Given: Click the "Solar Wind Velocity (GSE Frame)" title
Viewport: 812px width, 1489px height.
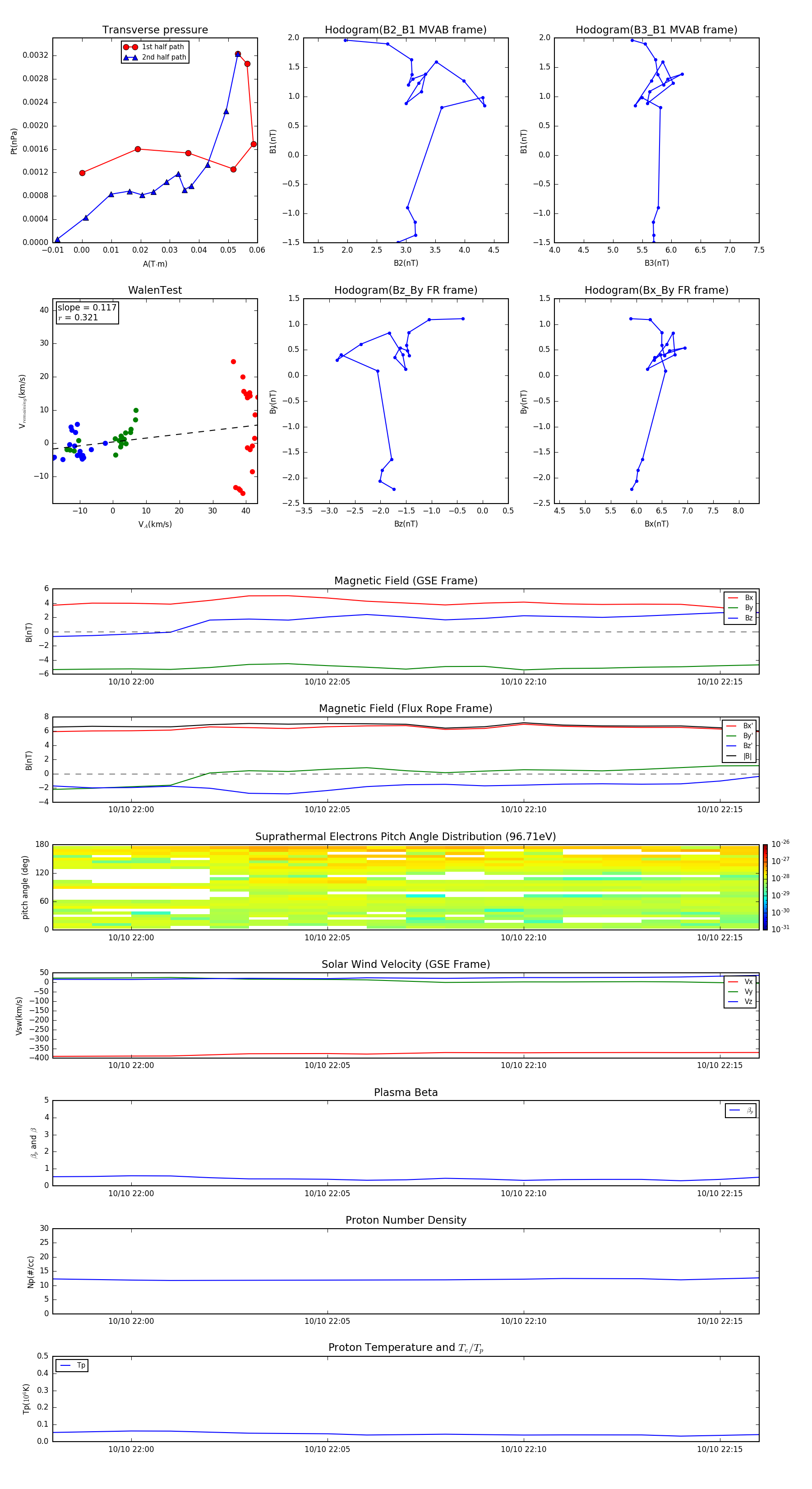Looking at the screenshot, I should (406, 965).
